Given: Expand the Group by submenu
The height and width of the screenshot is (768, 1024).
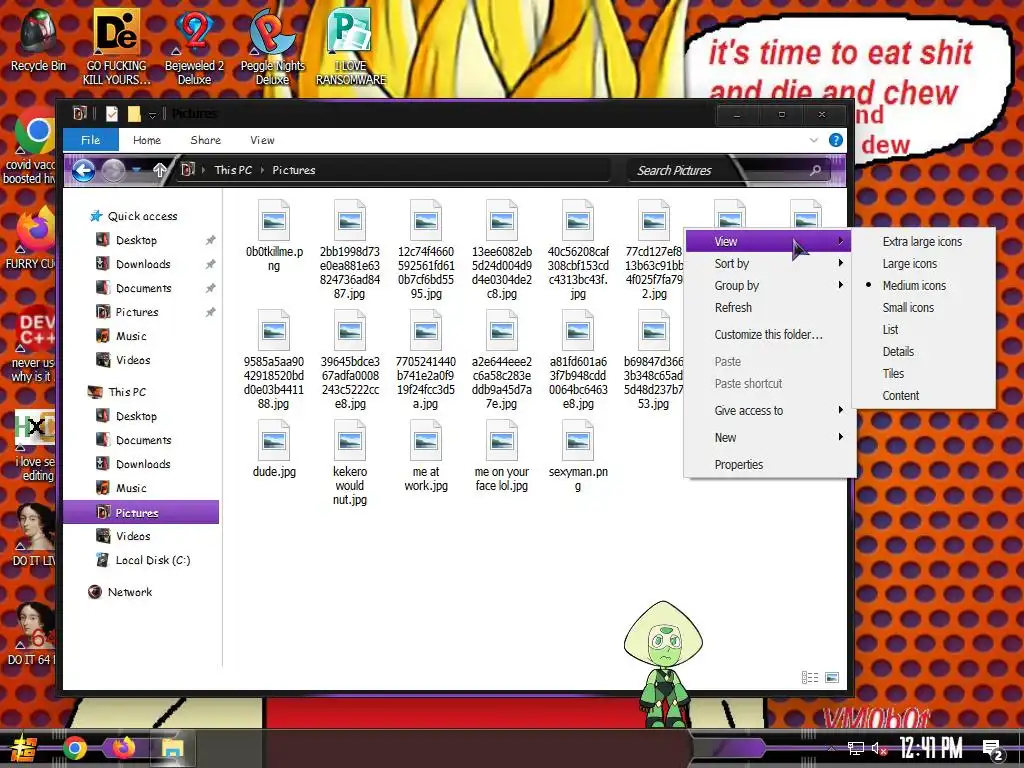Looking at the screenshot, I should point(769,285).
